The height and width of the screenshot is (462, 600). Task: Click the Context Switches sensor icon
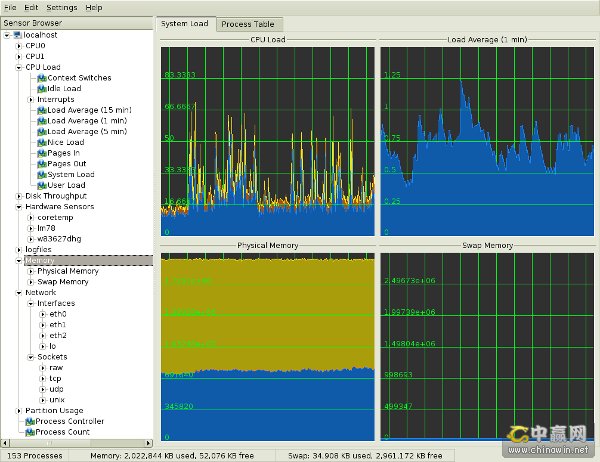tap(42, 78)
